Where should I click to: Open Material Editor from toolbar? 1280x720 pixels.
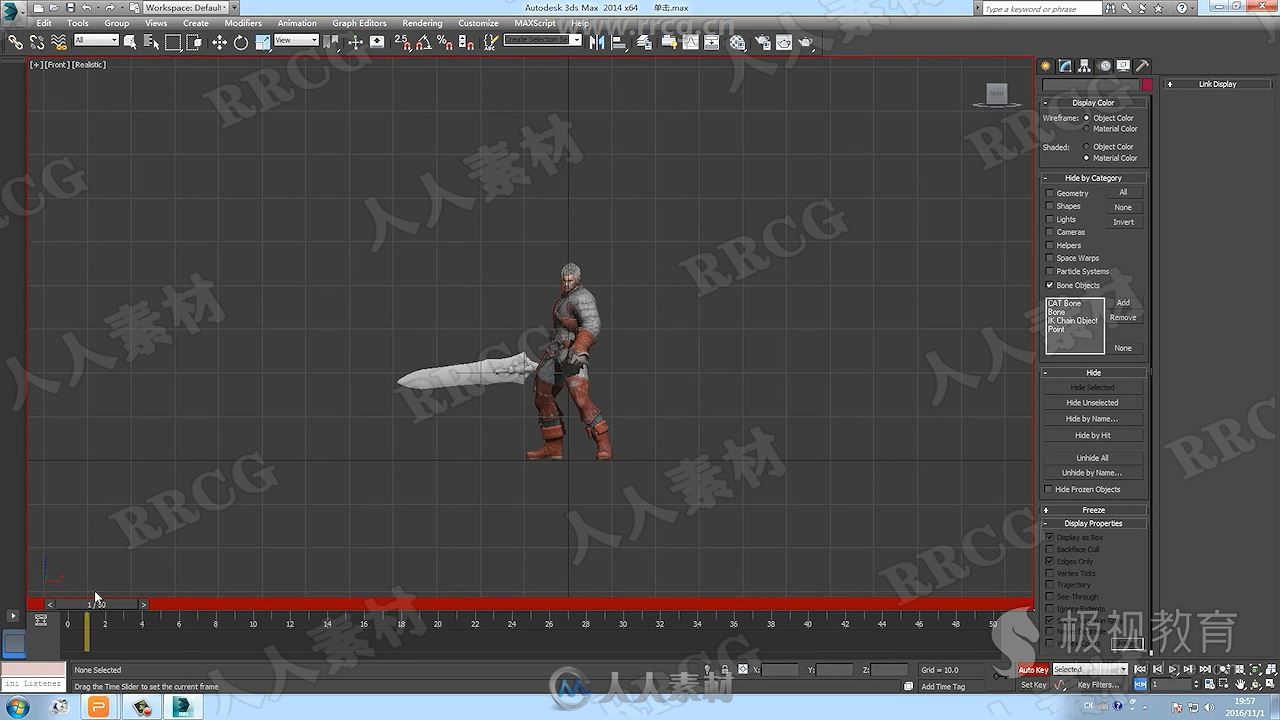pos(737,42)
